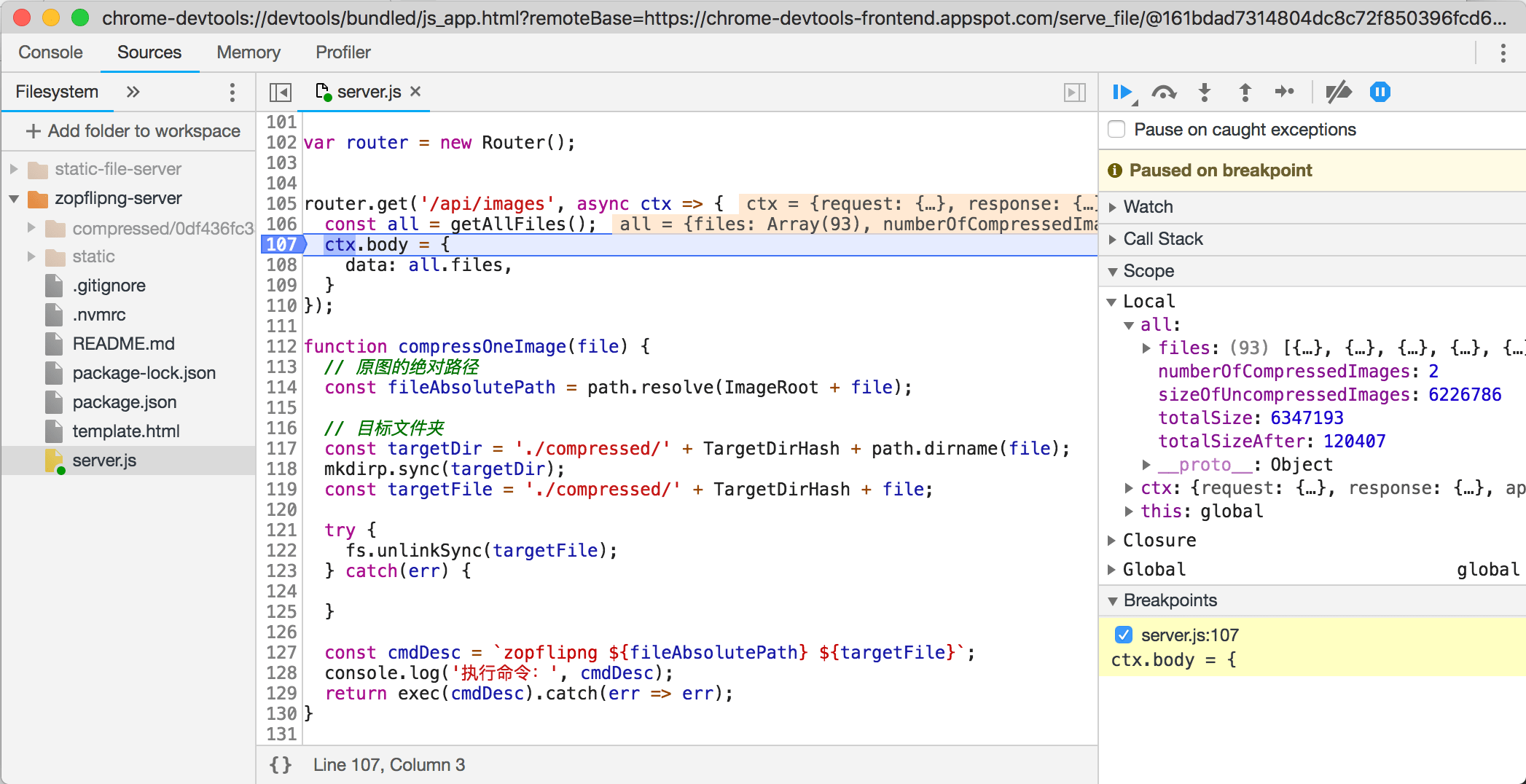Deactivate all breakpoints
1526x784 pixels.
coord(1339,93)
